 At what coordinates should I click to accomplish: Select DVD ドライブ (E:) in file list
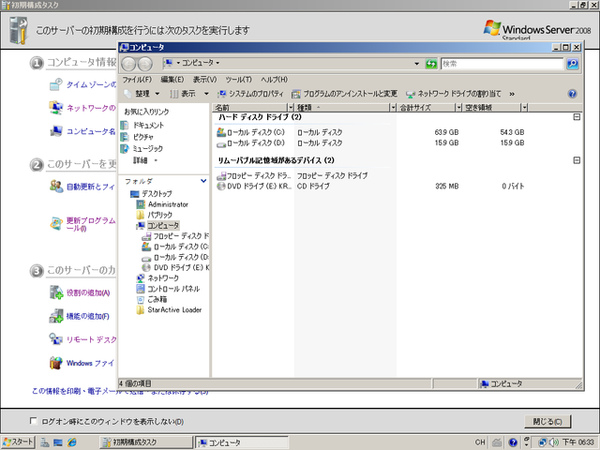coord(254,186)
